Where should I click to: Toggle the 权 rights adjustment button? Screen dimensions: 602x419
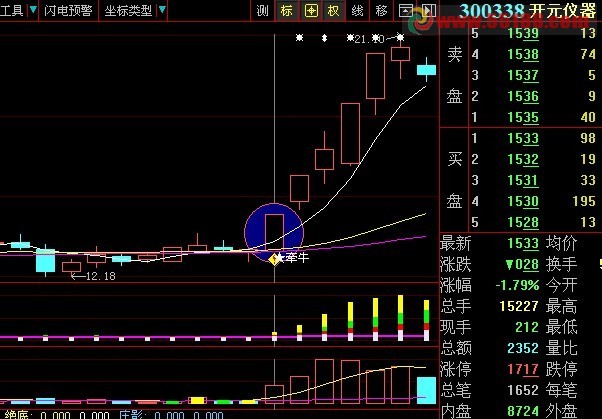click(333, 11)
